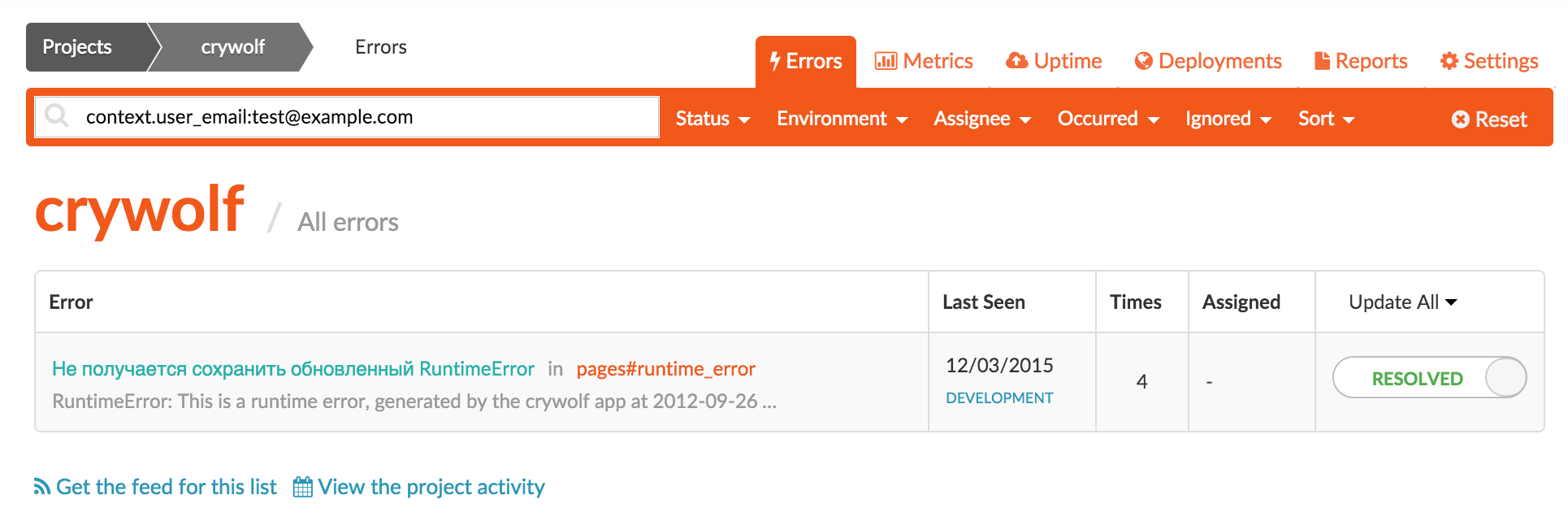
Task: Open the Update All dropdown
Action: point(1402,302)
